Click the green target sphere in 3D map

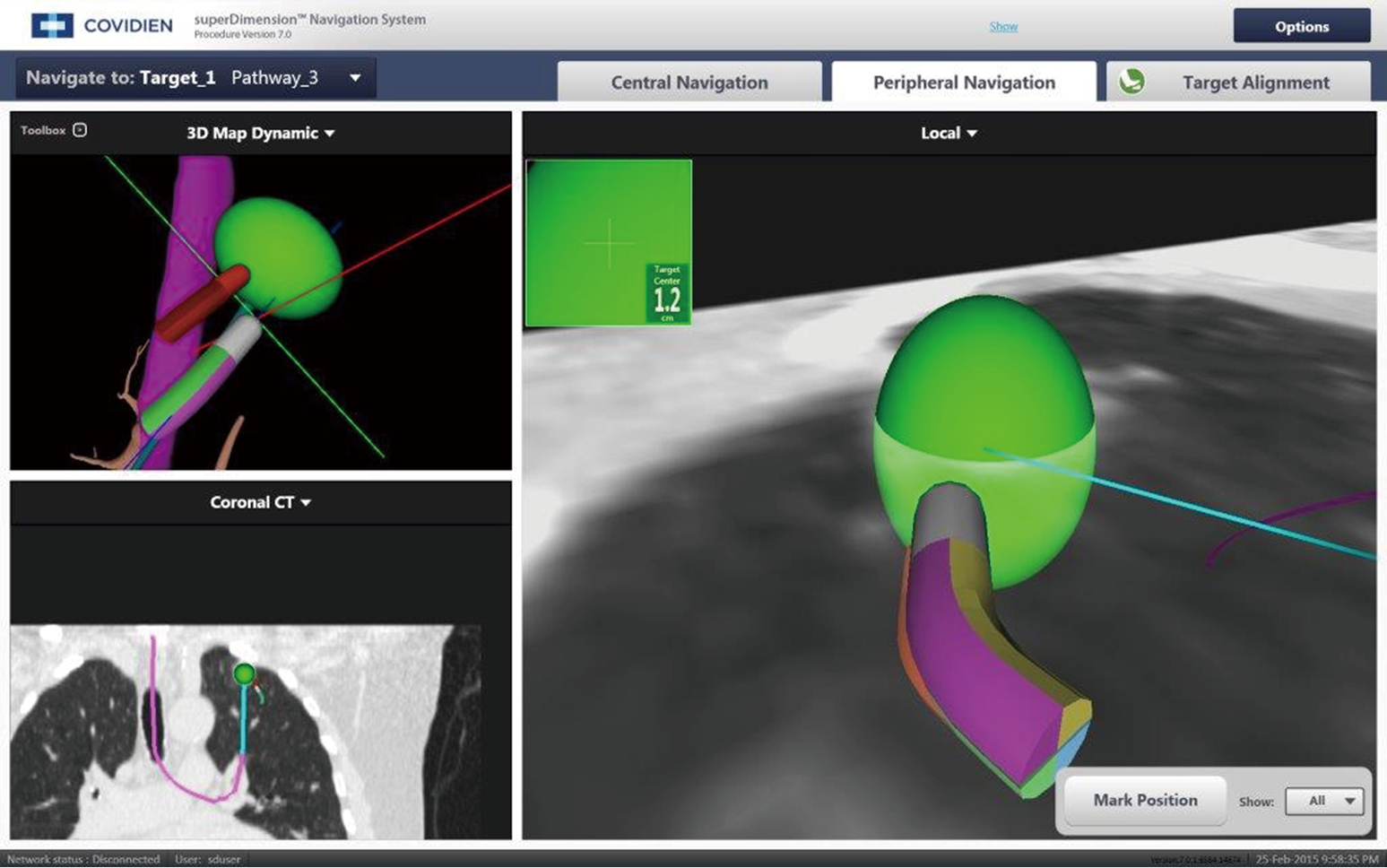click(280, 258)
